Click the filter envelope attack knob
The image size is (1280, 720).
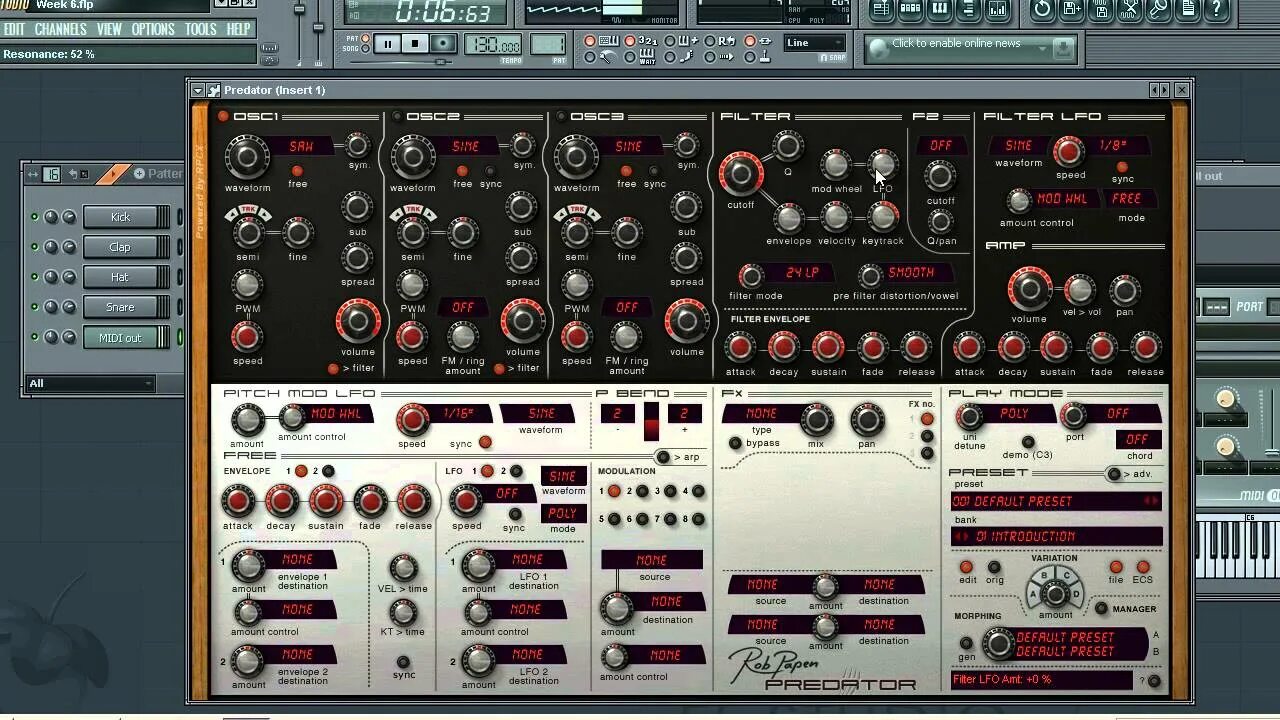(740, 347)
